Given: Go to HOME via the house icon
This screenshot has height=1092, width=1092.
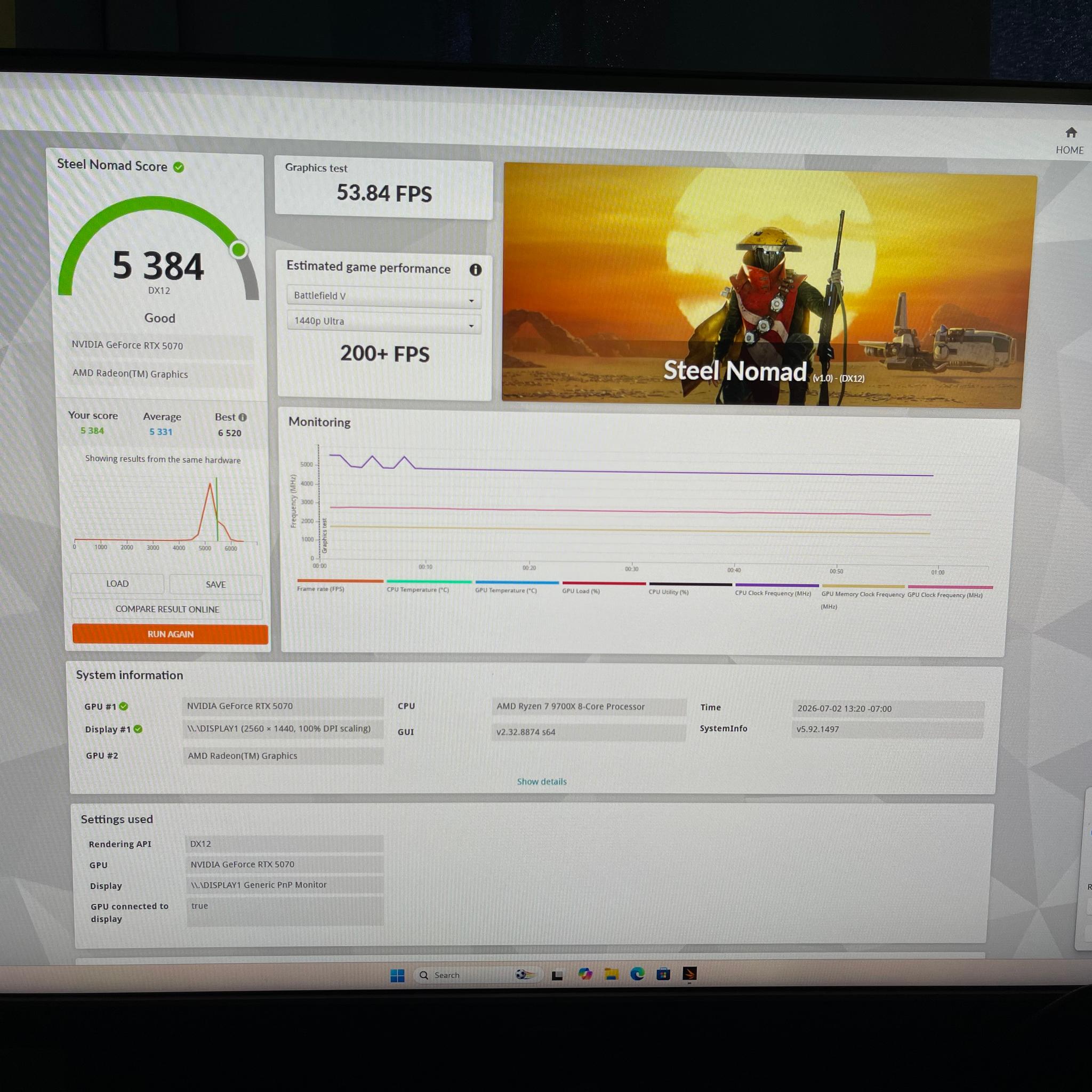Looking at the screenshot, I should [x=1071, y=133].
